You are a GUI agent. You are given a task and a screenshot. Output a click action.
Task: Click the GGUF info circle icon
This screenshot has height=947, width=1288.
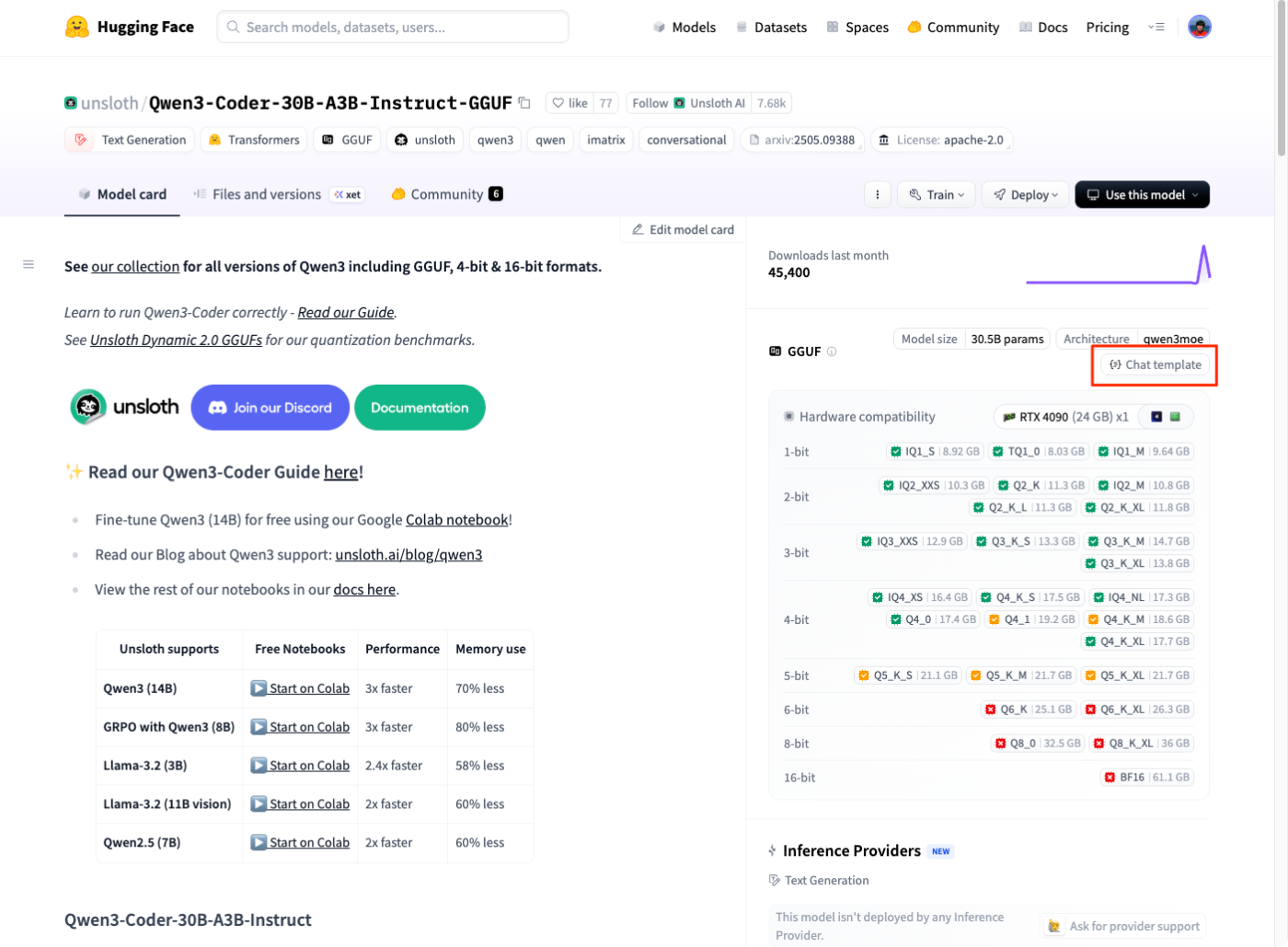832,352
